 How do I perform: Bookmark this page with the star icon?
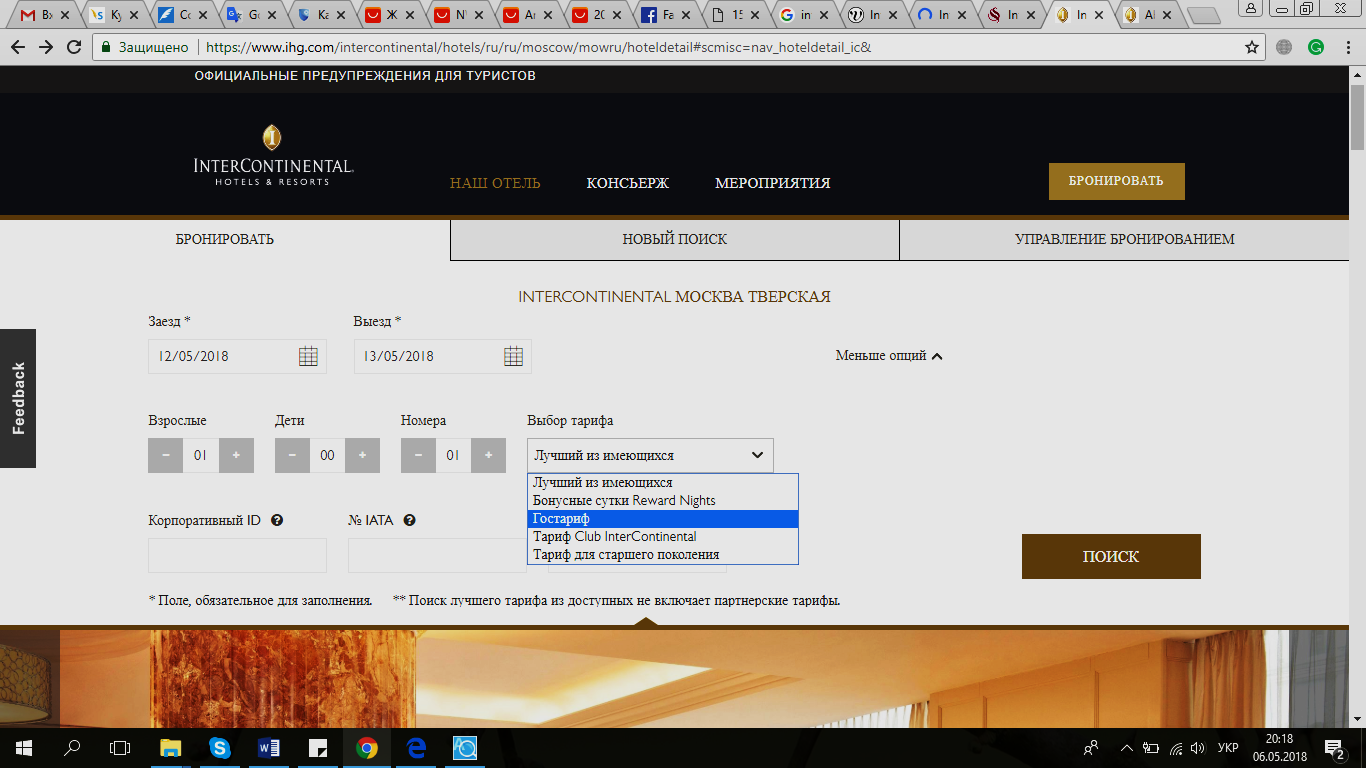(1251, 47)
